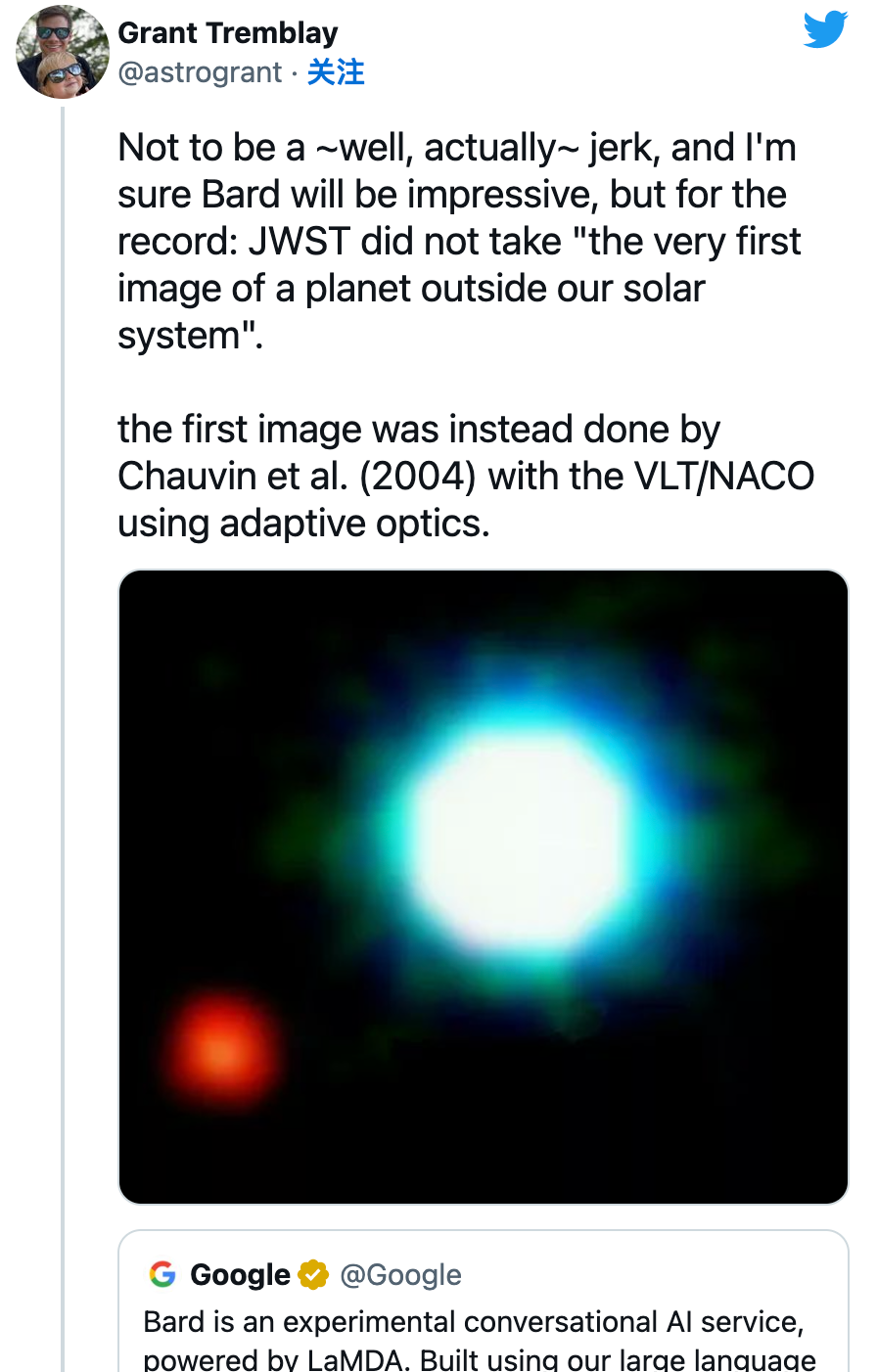The height and width of the screenshot is (1372, 877).
Task: Open Grant Tremblay's profile avatar
Action: (x=62, y=52)
